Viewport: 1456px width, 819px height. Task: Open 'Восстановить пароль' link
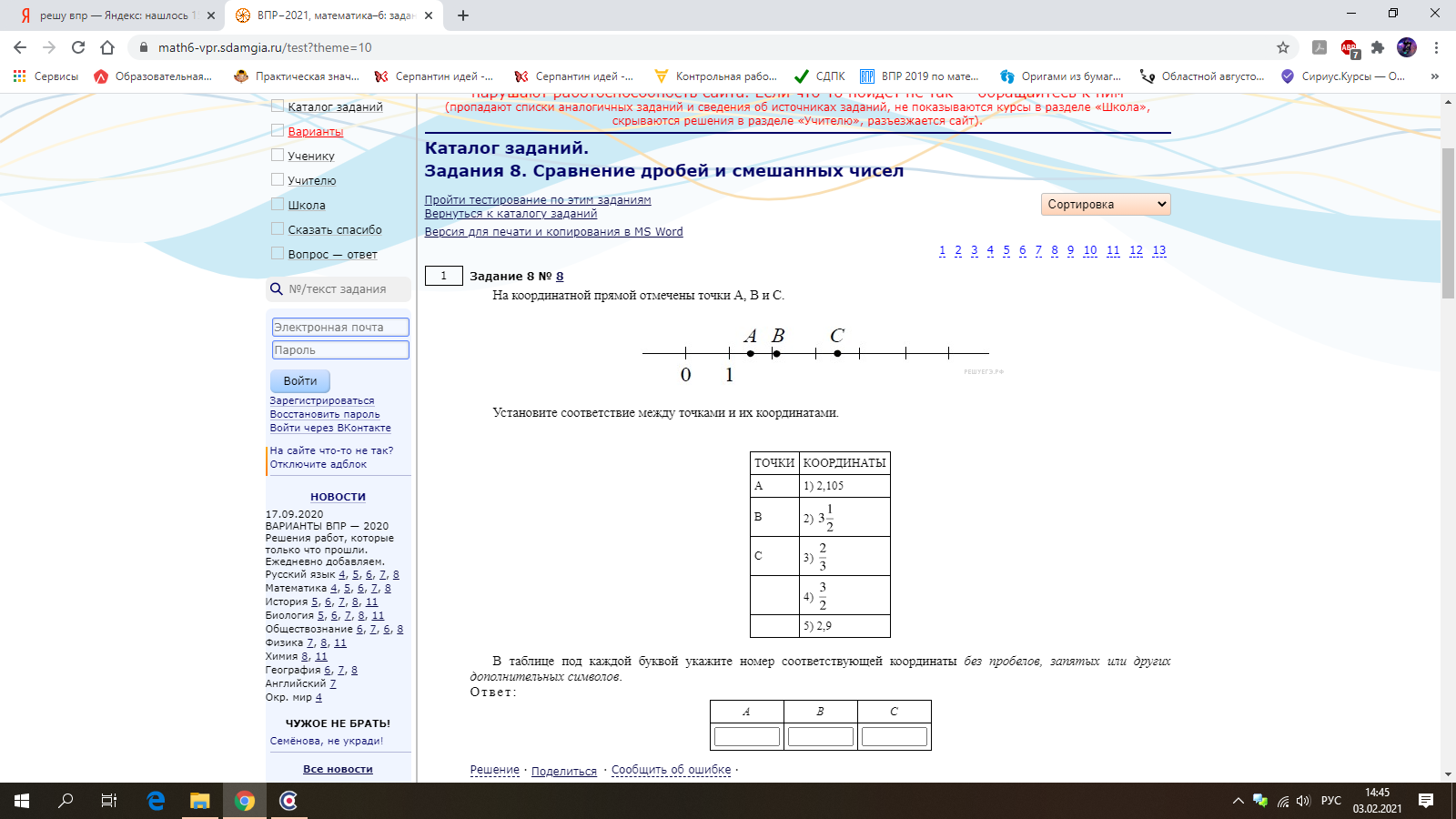(324, 414)
